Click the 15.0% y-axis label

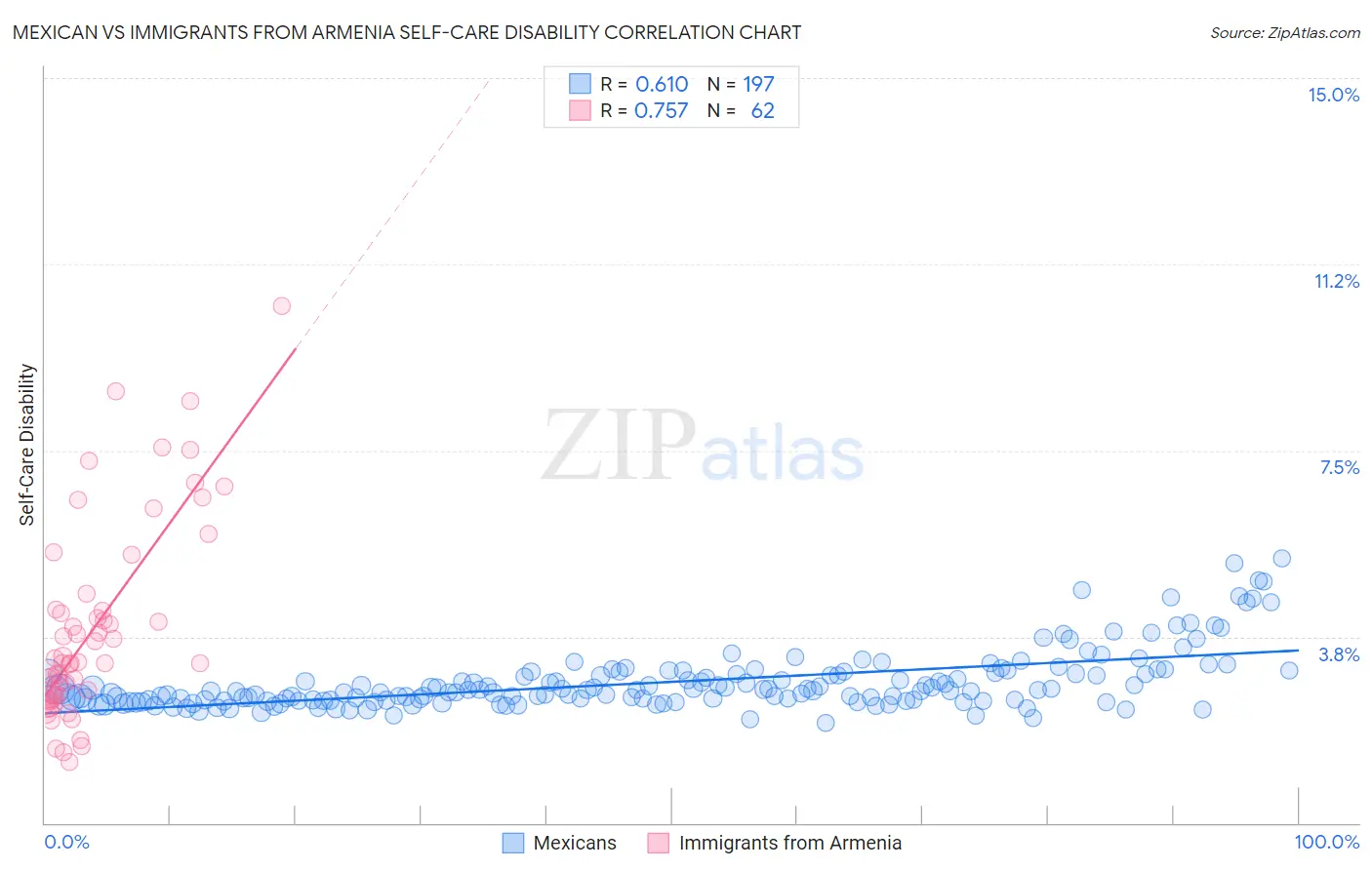[1333, 95]
